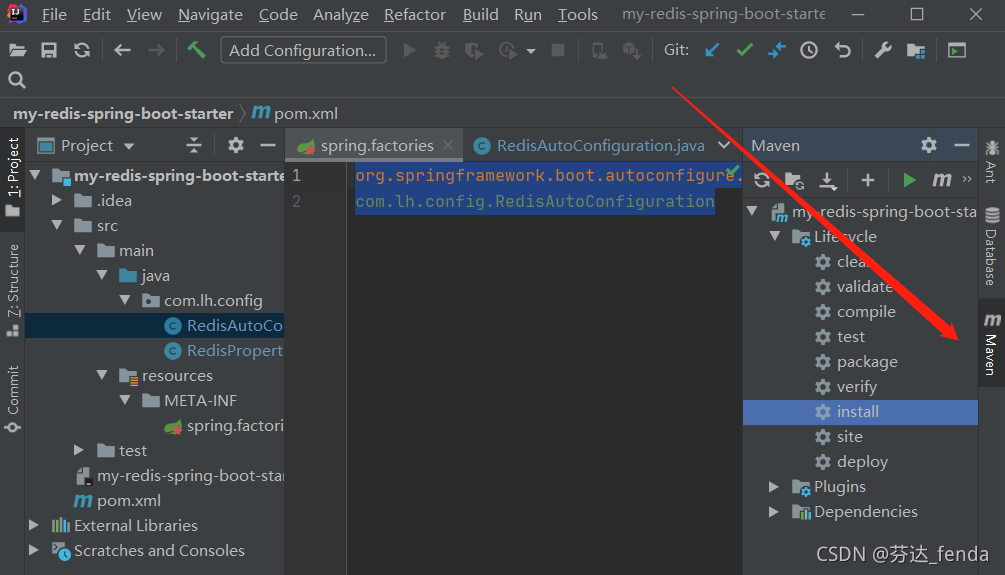This screenshot has height=575, width=1005.
Task: Open Project Structure icon in toolbar
Action: (x=916, y=51)
